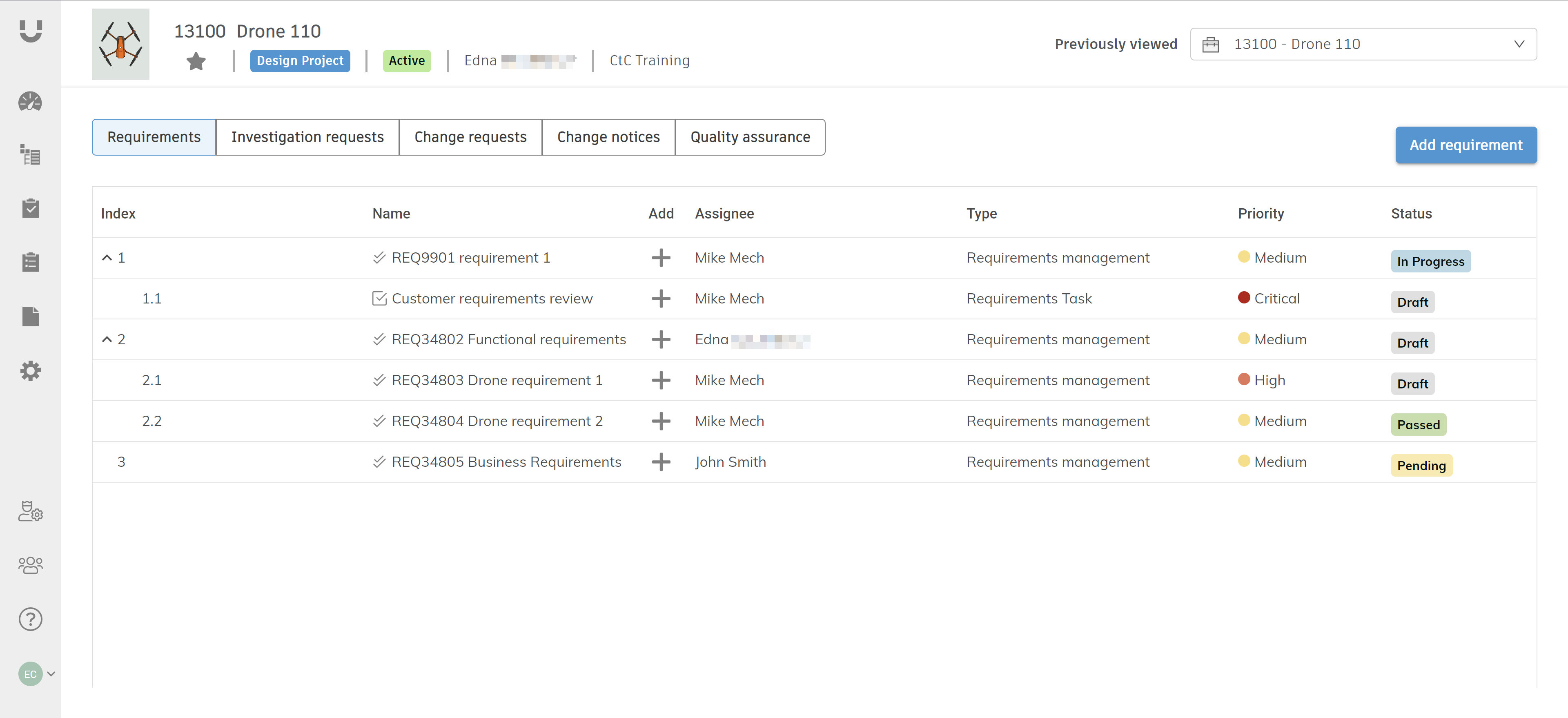
Task: Switch to the Change requests tab
Action: coord(470,137)
